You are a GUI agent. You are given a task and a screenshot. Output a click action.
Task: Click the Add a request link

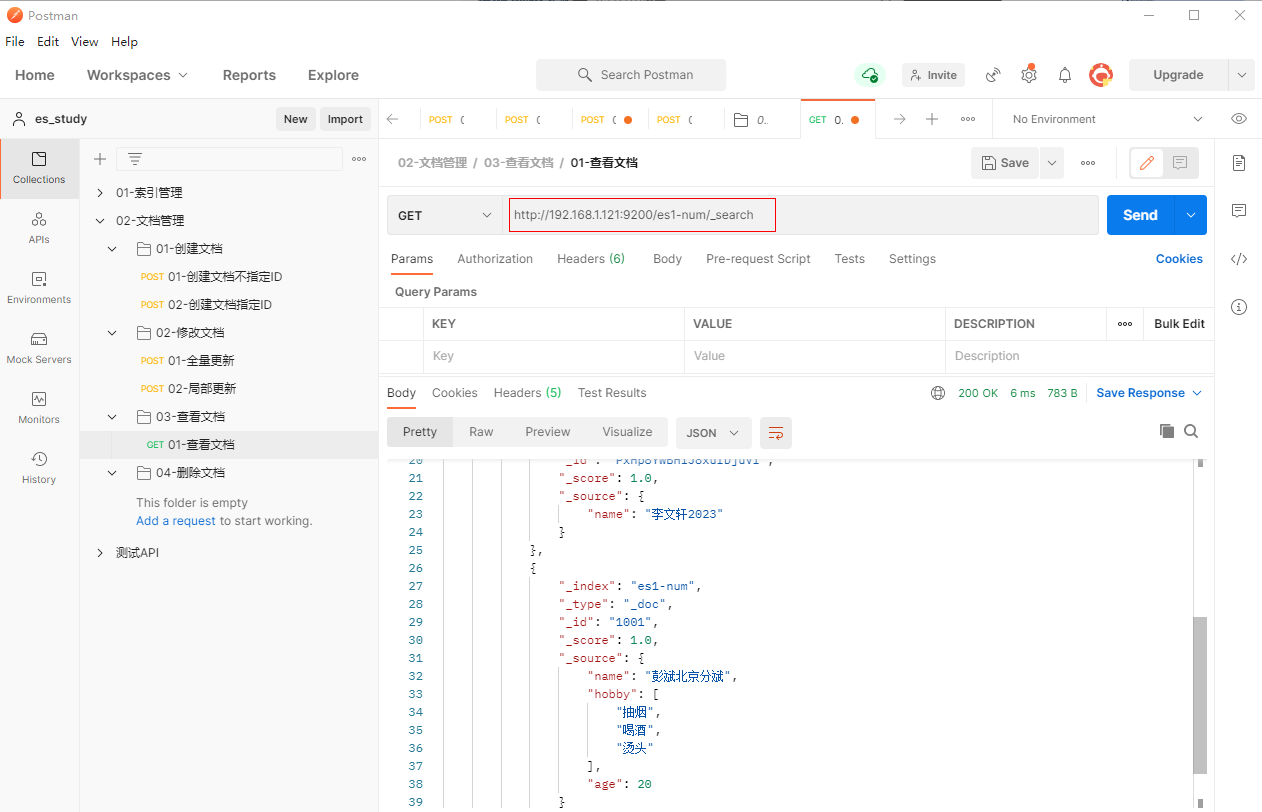pos(176,521)
